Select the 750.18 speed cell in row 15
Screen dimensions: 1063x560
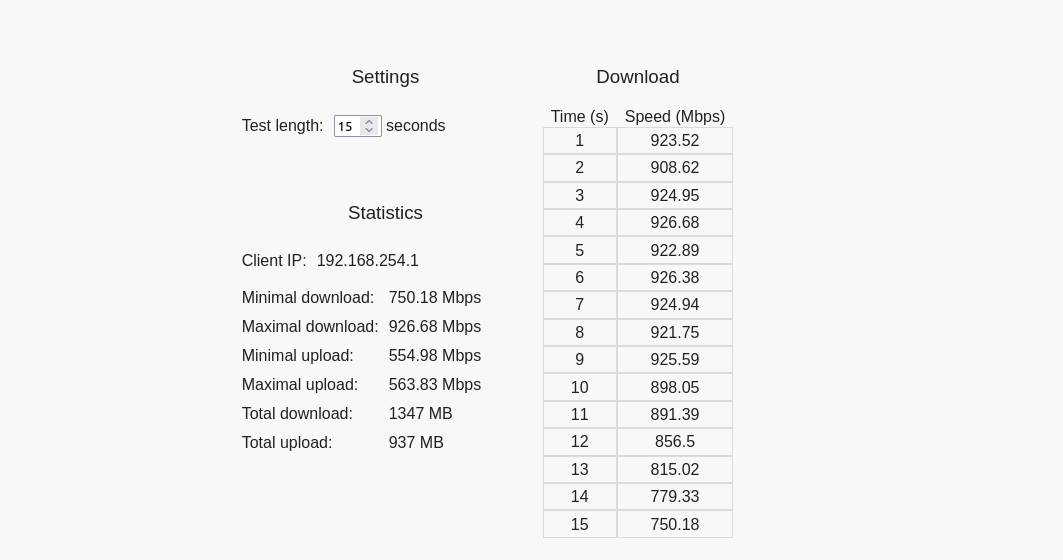(675, 524)
